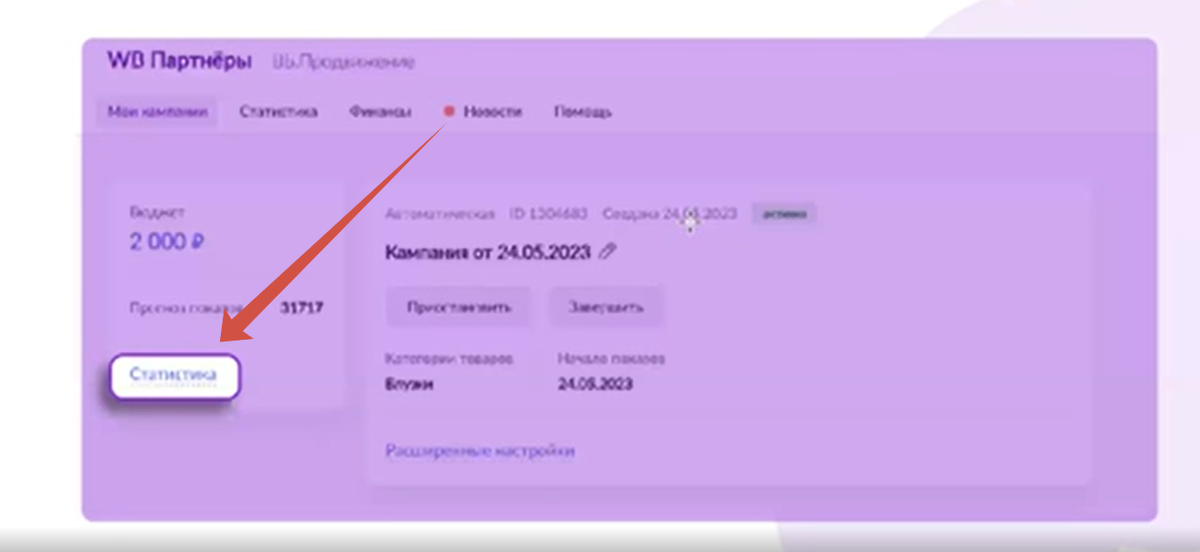End campaign with Завершить button

click(x=607, y=307)
